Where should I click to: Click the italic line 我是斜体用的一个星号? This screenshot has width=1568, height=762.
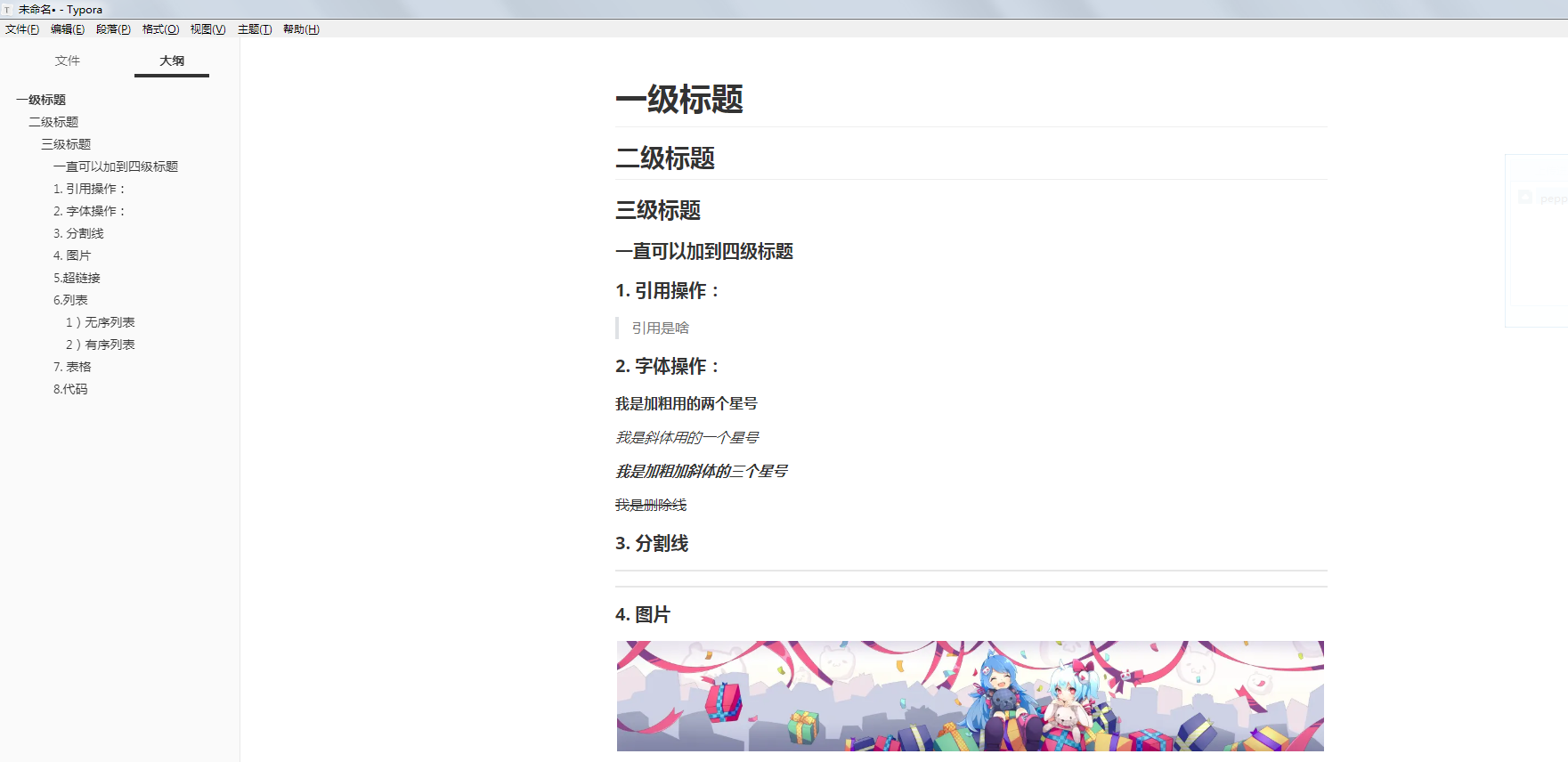[x=687, y=438]
